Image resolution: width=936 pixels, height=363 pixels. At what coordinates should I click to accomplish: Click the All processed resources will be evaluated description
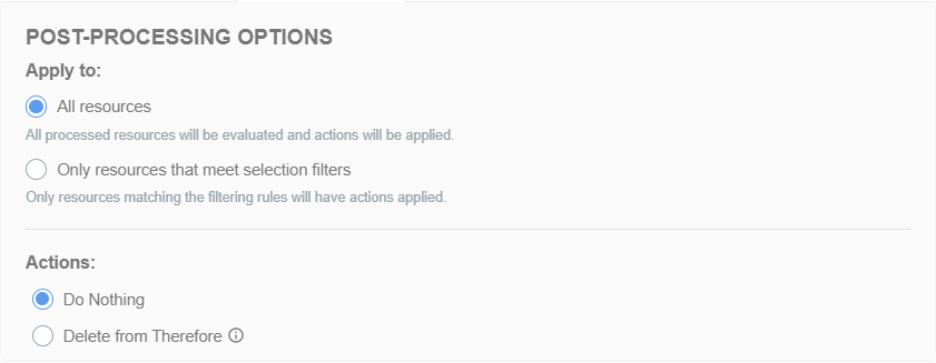pyautogui.click(x=239, y=135)
